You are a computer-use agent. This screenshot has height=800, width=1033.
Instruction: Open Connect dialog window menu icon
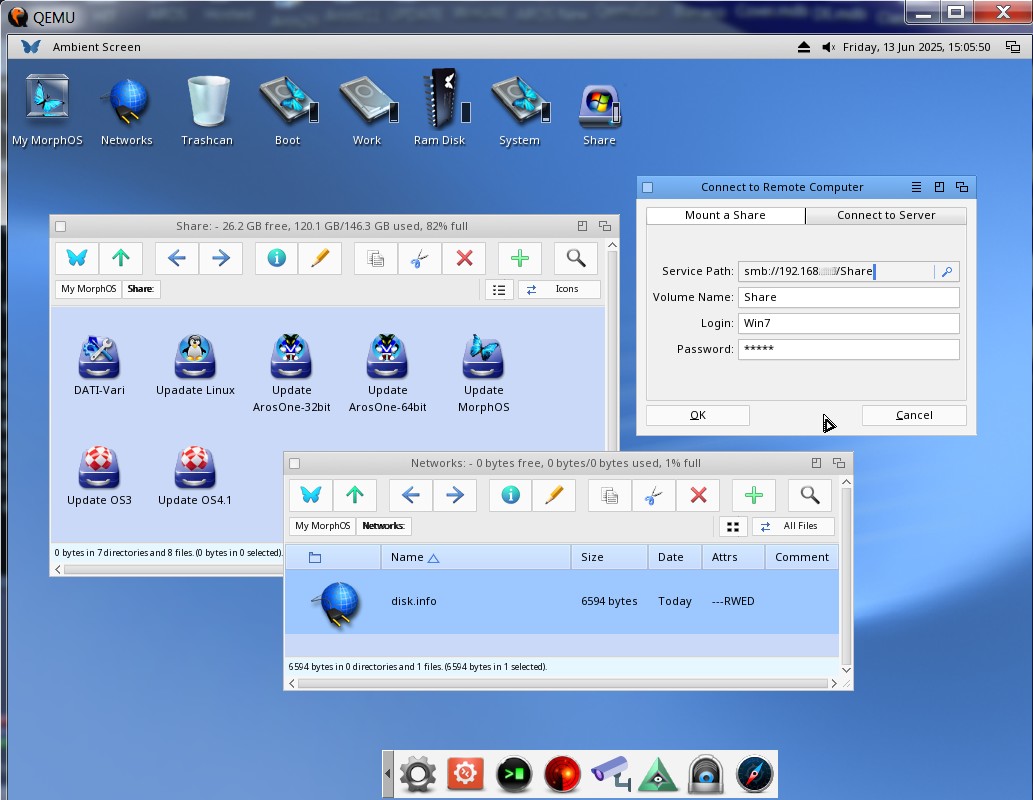point(916,187)
